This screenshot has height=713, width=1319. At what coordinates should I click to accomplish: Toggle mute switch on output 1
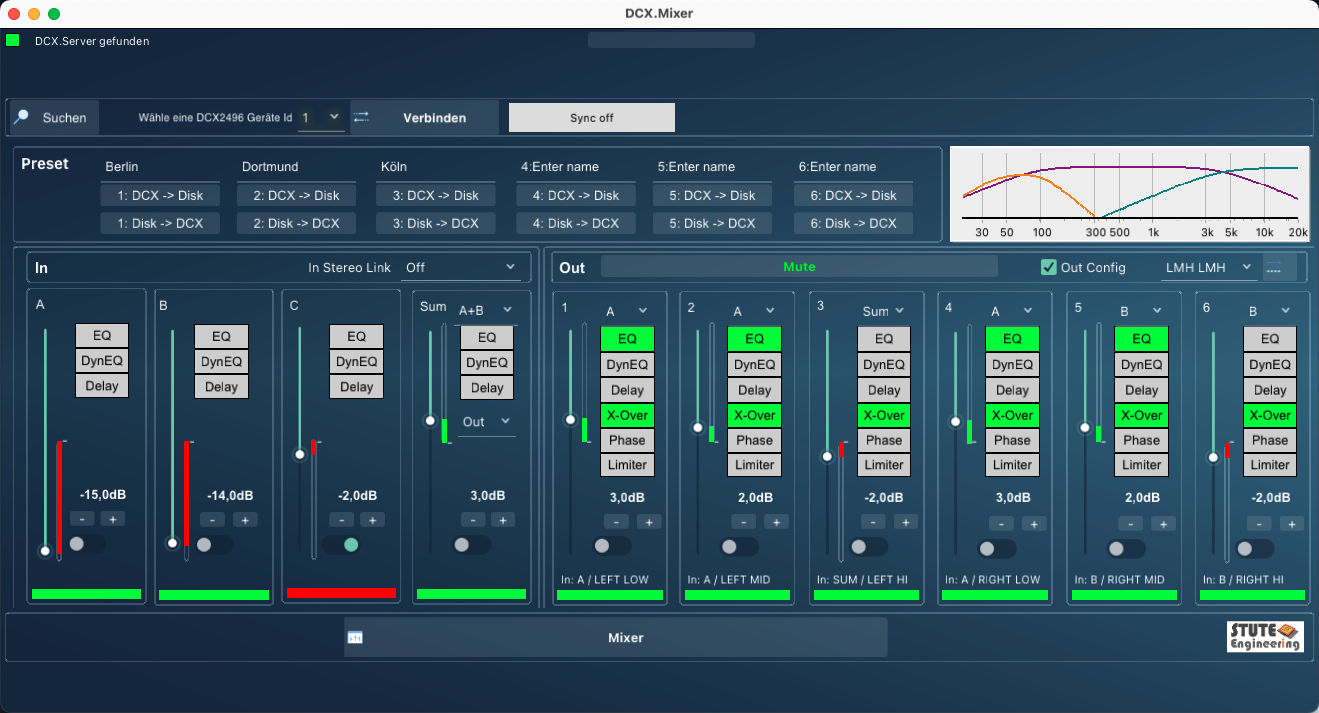[x=612, y=546]
